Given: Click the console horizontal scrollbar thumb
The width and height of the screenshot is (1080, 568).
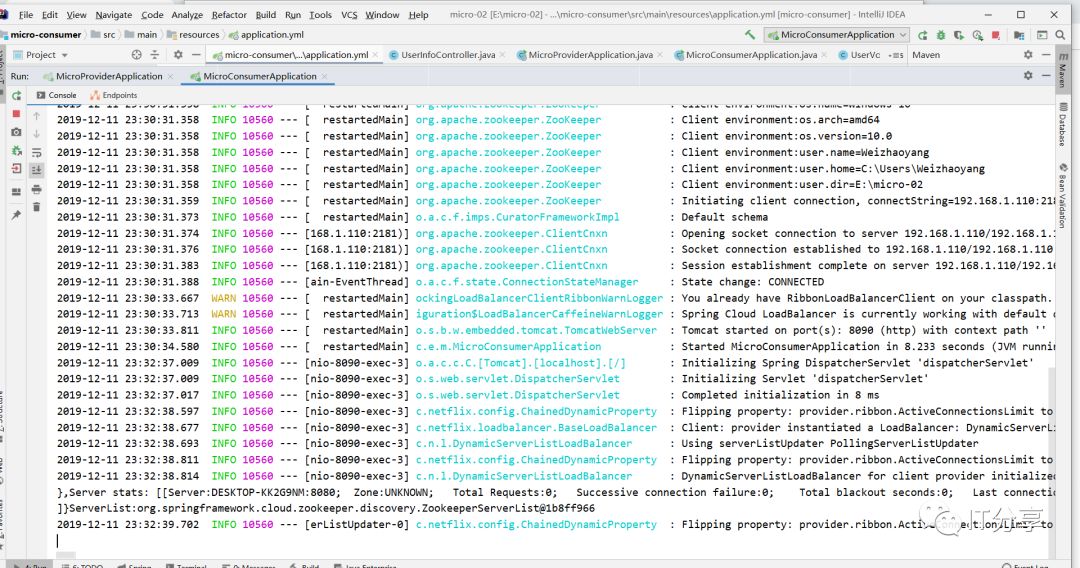Looking at the screenshot, I should (x=65, y=555).
